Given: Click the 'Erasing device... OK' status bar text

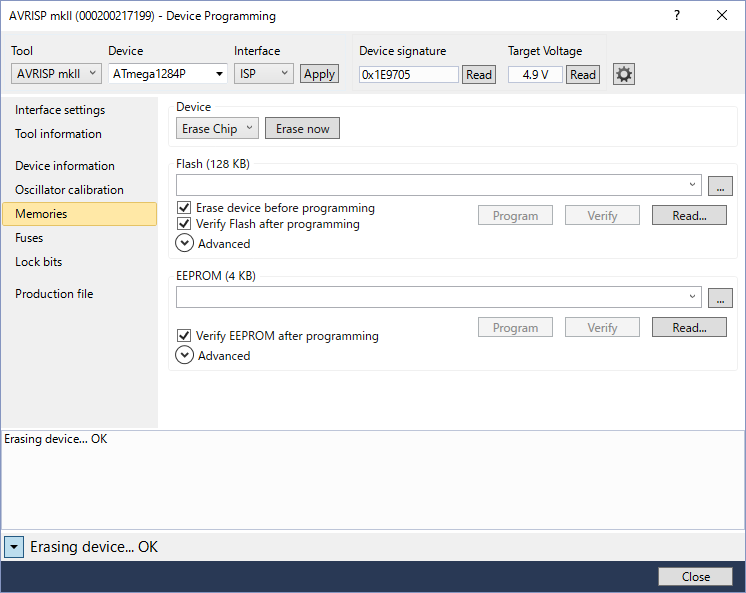Looking at the screenshot, I should (x=94, y=547).
